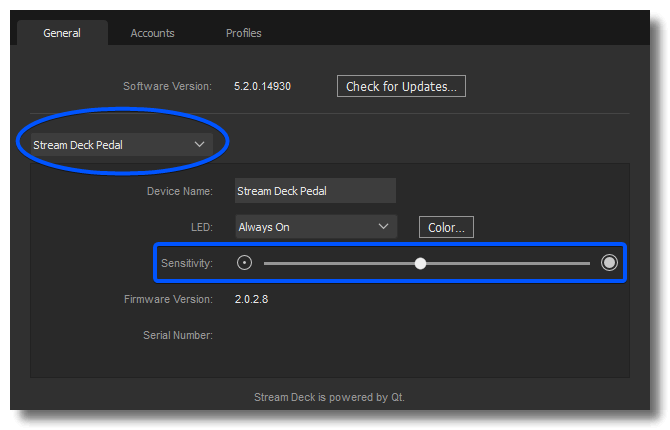The image size is (670, 430).
Task: Click the Serial Number label
Action: 178,335
